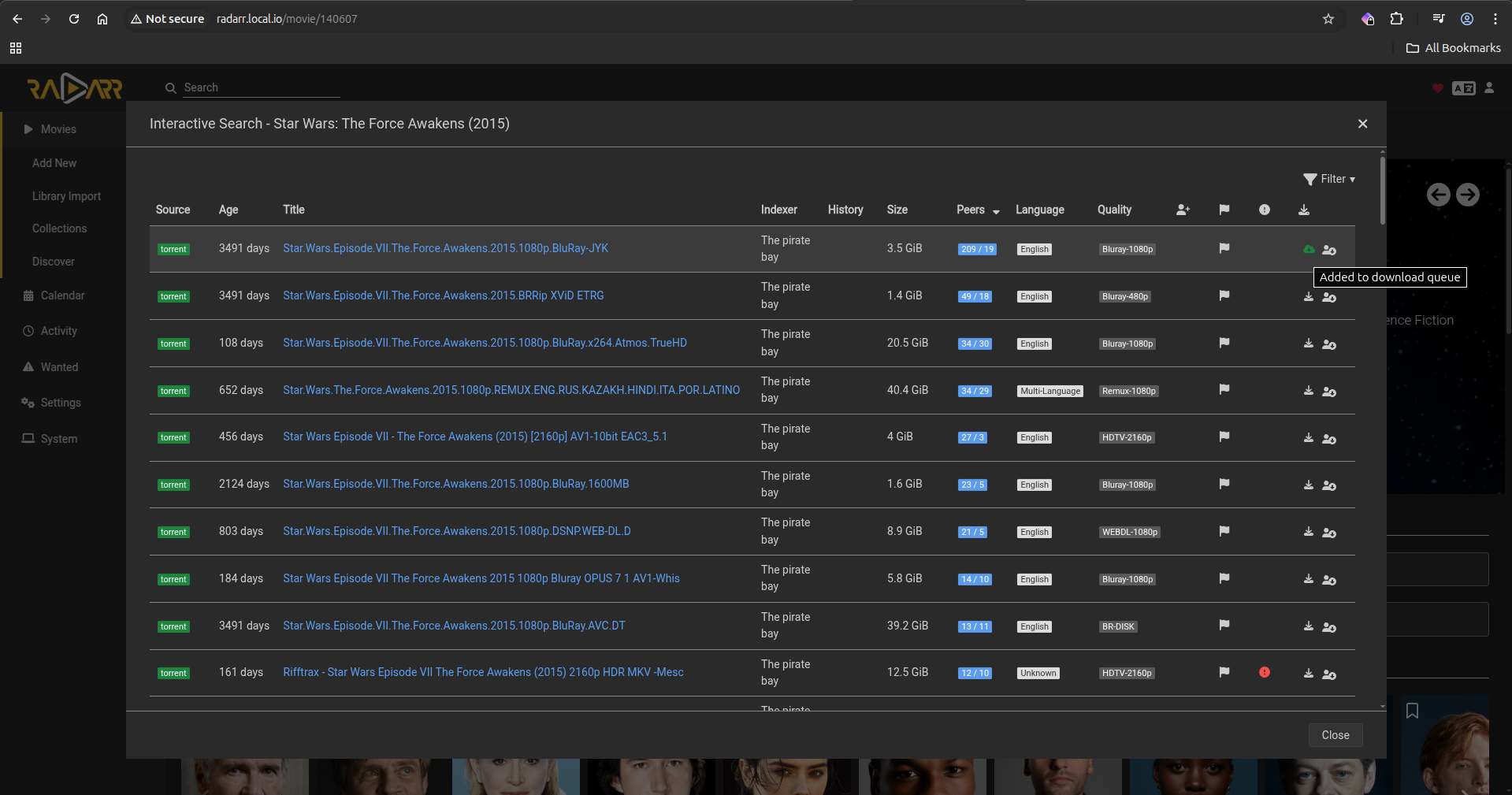Click the Close button in dialog footer
Image resolution: width=1512 pixels, height=795 pixels.
[x=1336, y=735]
